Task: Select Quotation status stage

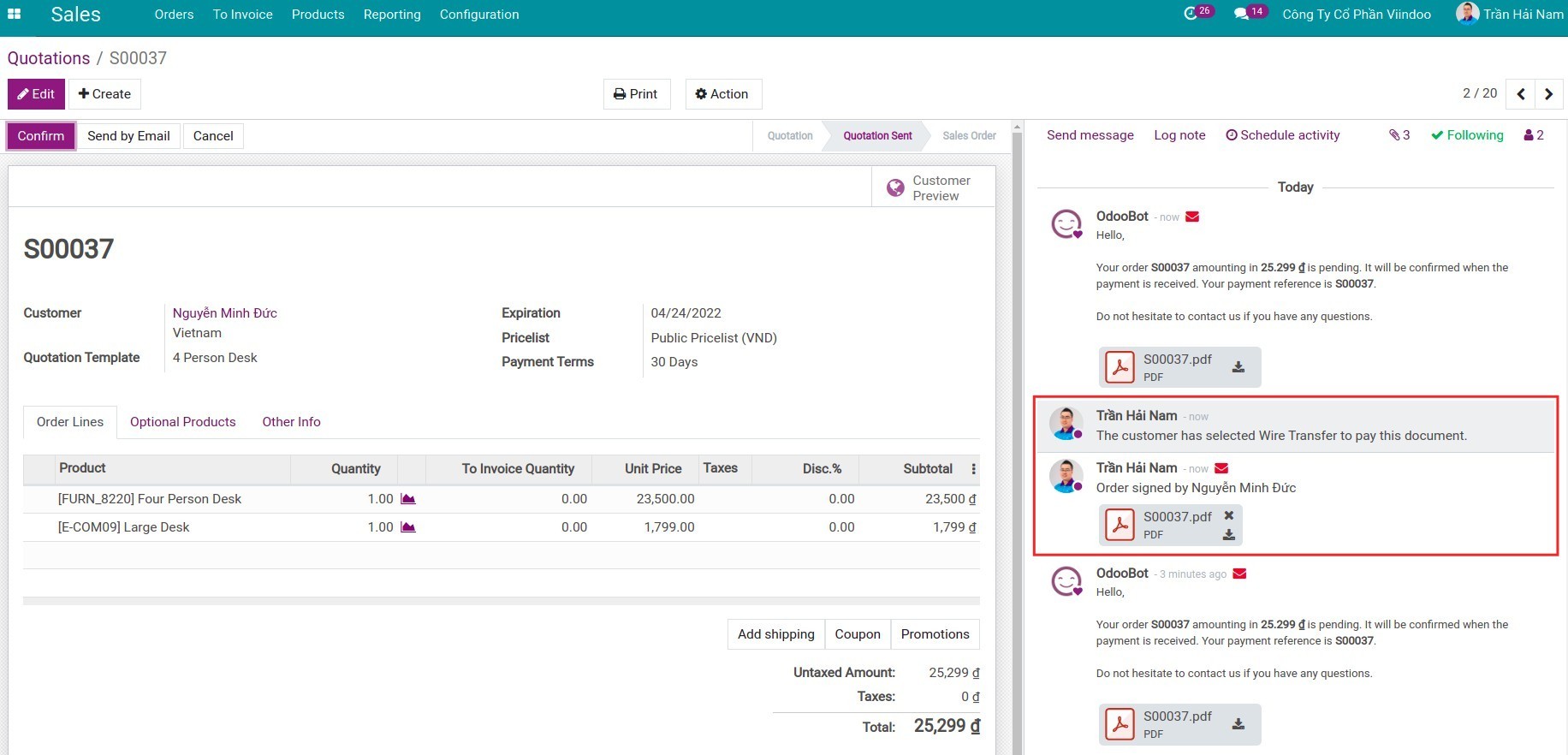Action: click(790, 136)
